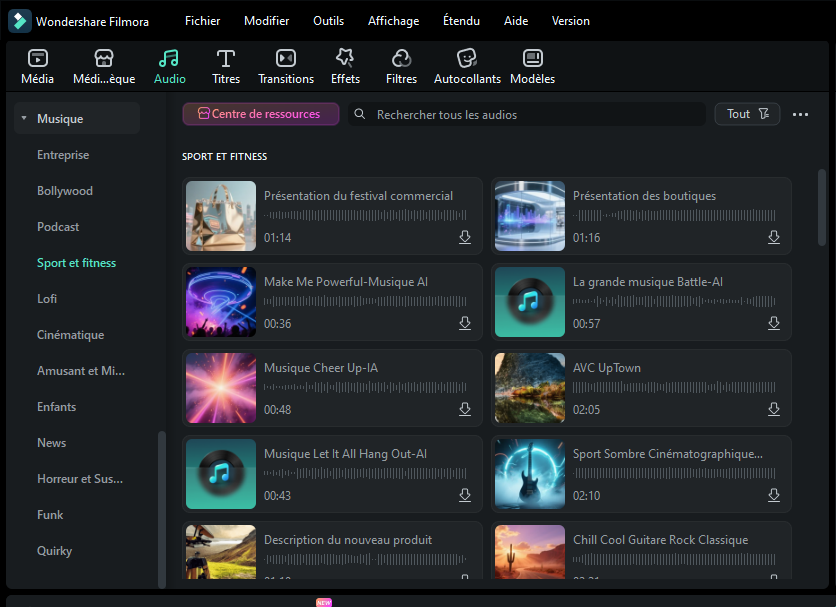Open the three-dot more options menu
This screenshot has height=607, width=836.
(800, 115)
